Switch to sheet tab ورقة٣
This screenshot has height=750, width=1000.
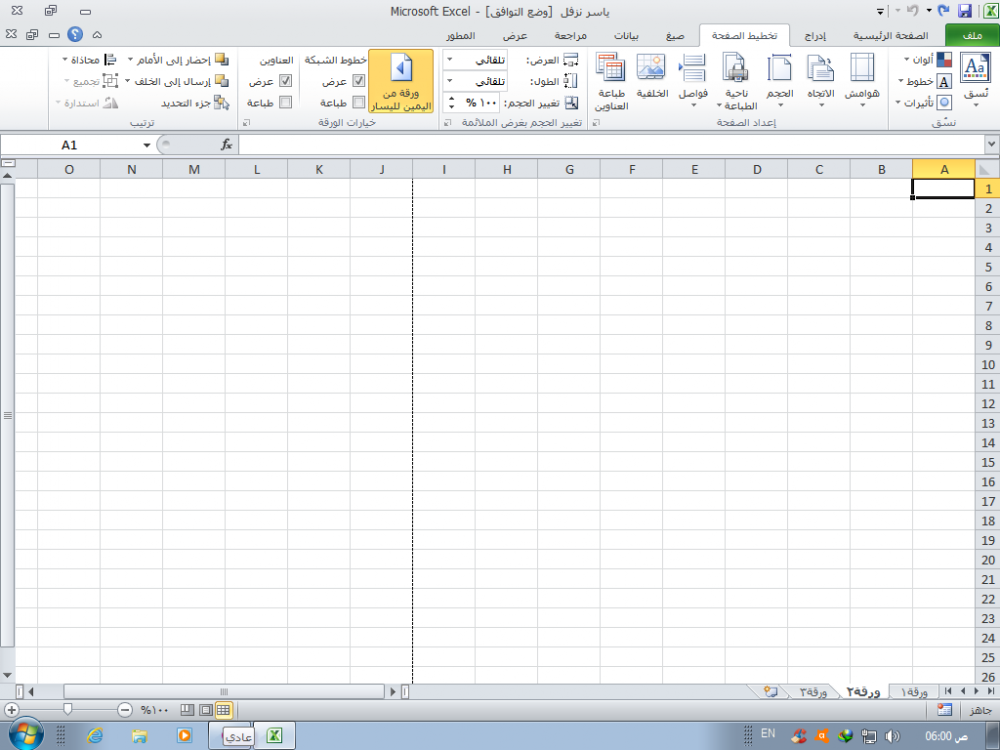[x=812, y=692]
